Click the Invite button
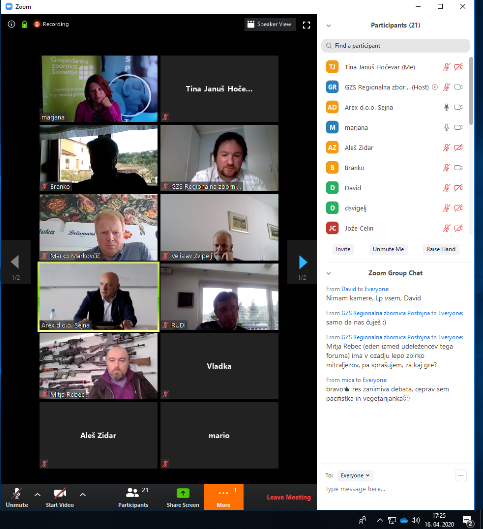This screenshot has width=483, height=529. (x=343, y=249)
